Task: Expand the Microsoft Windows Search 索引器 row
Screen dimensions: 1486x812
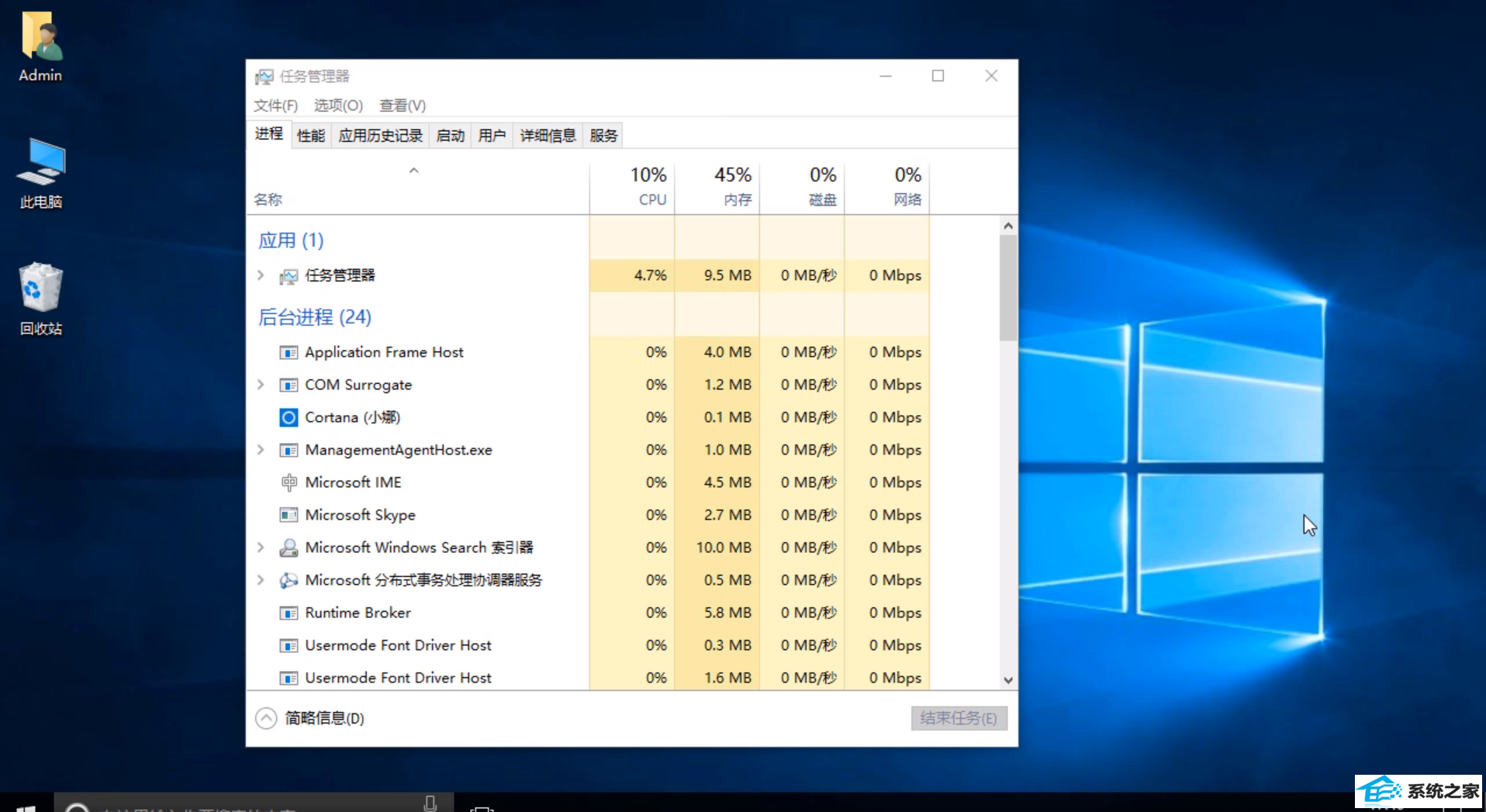Action: tap(261, 548)
